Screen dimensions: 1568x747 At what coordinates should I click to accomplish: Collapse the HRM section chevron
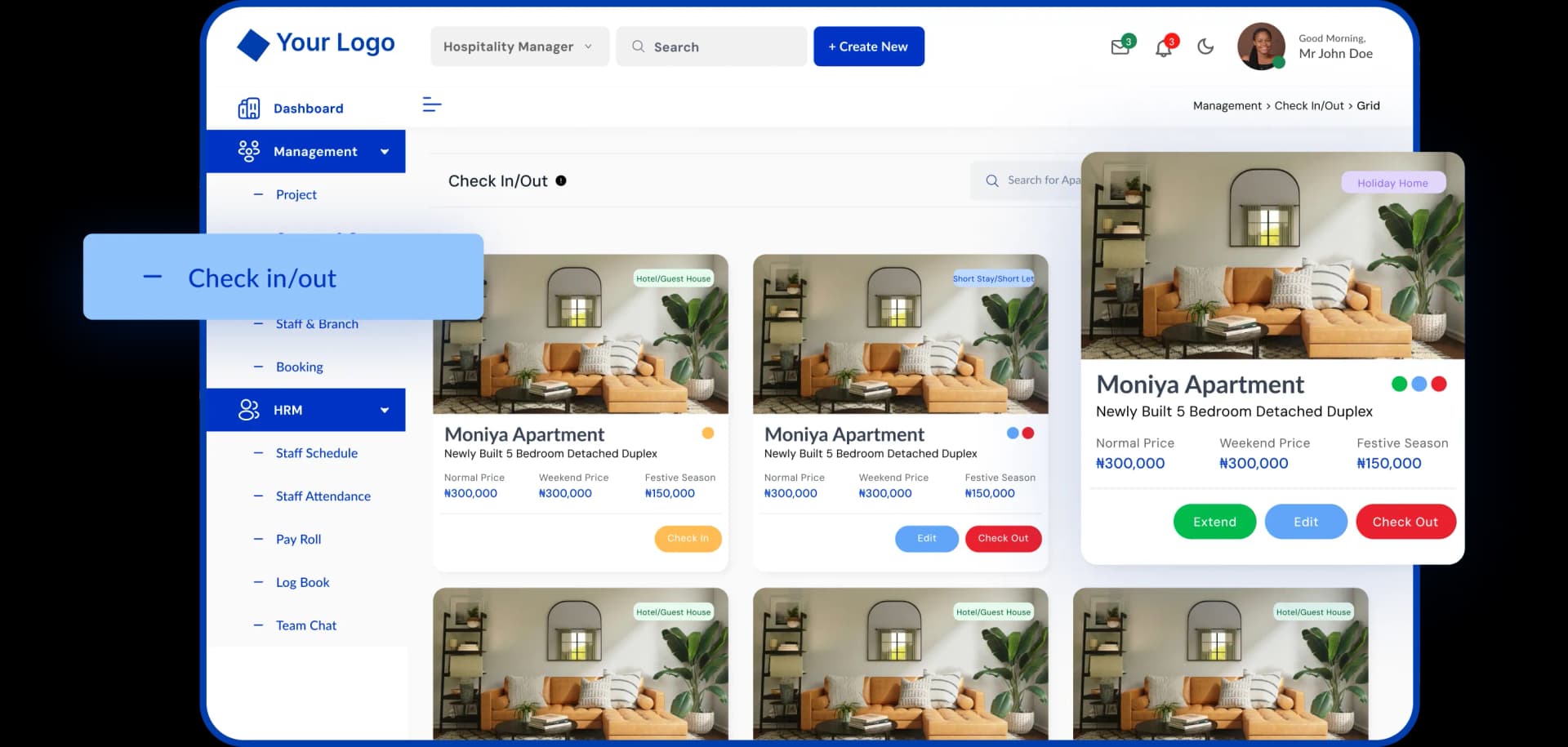(x=384, y=409)
